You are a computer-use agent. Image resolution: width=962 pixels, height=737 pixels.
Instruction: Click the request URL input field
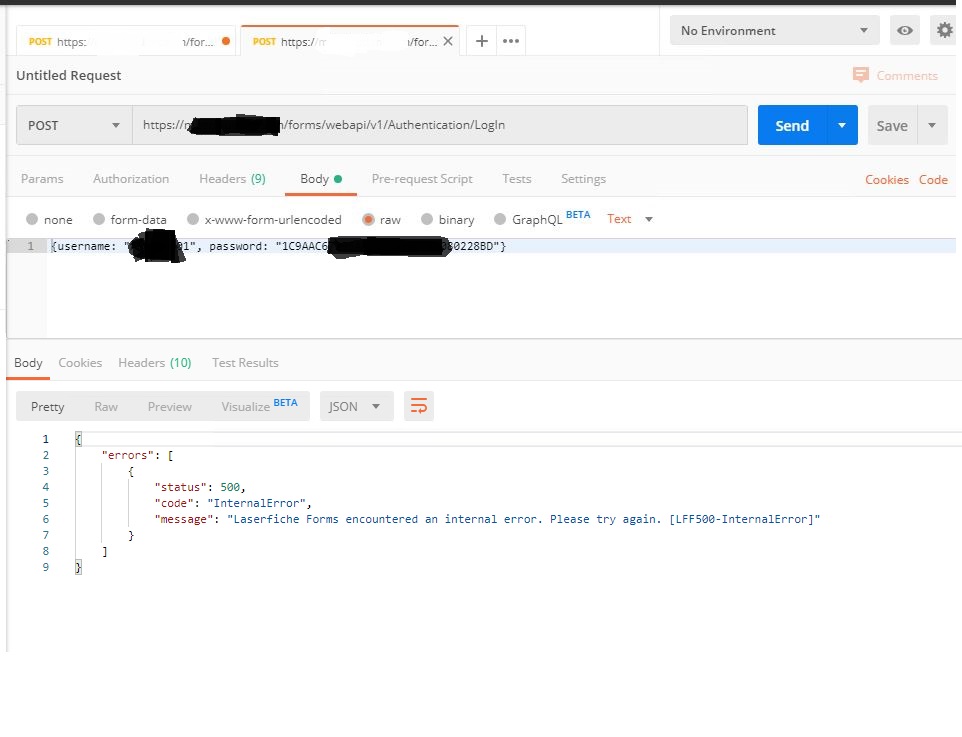tap(440, 126)
